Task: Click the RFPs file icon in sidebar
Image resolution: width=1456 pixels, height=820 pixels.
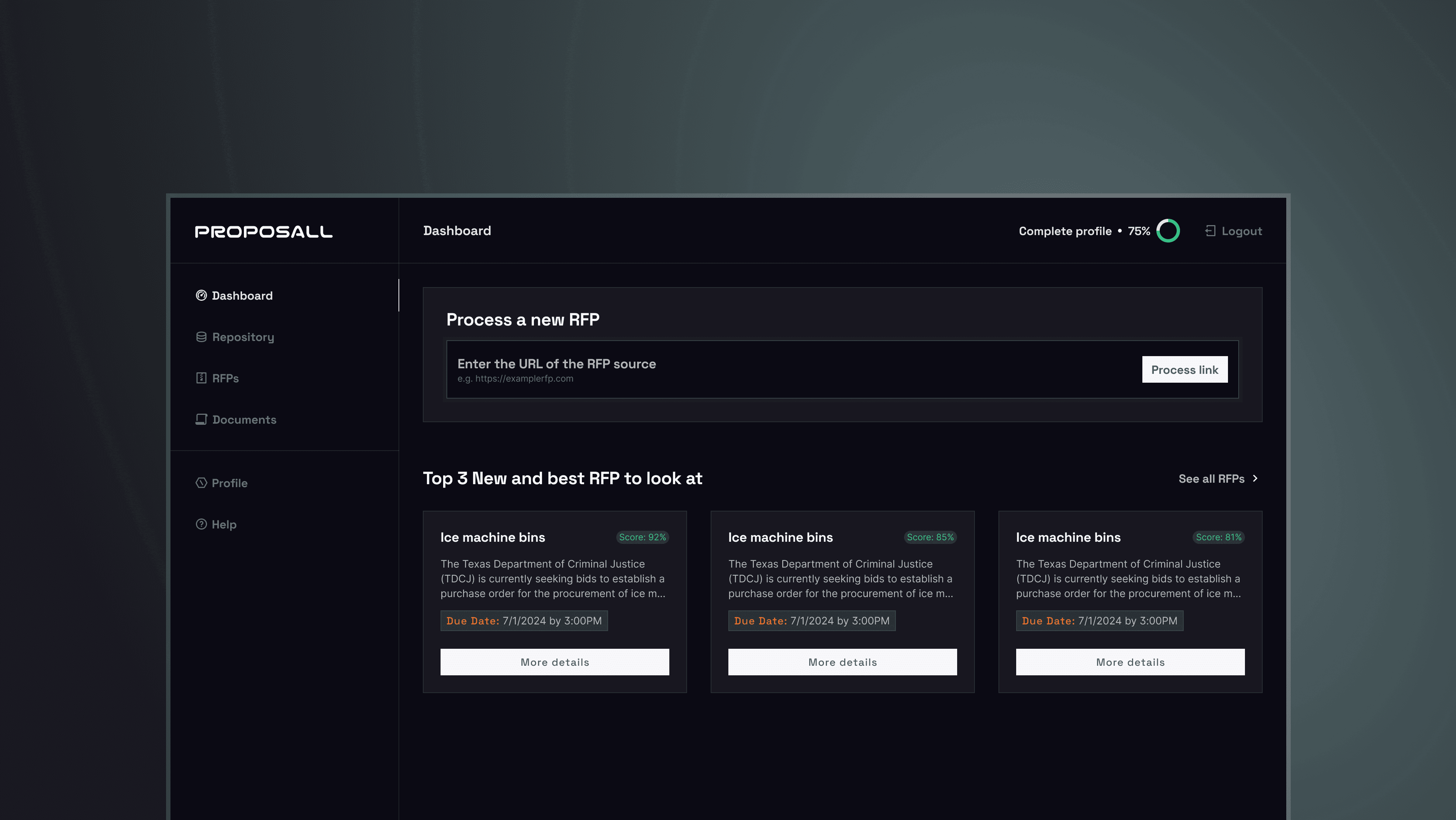Action: 201,378
